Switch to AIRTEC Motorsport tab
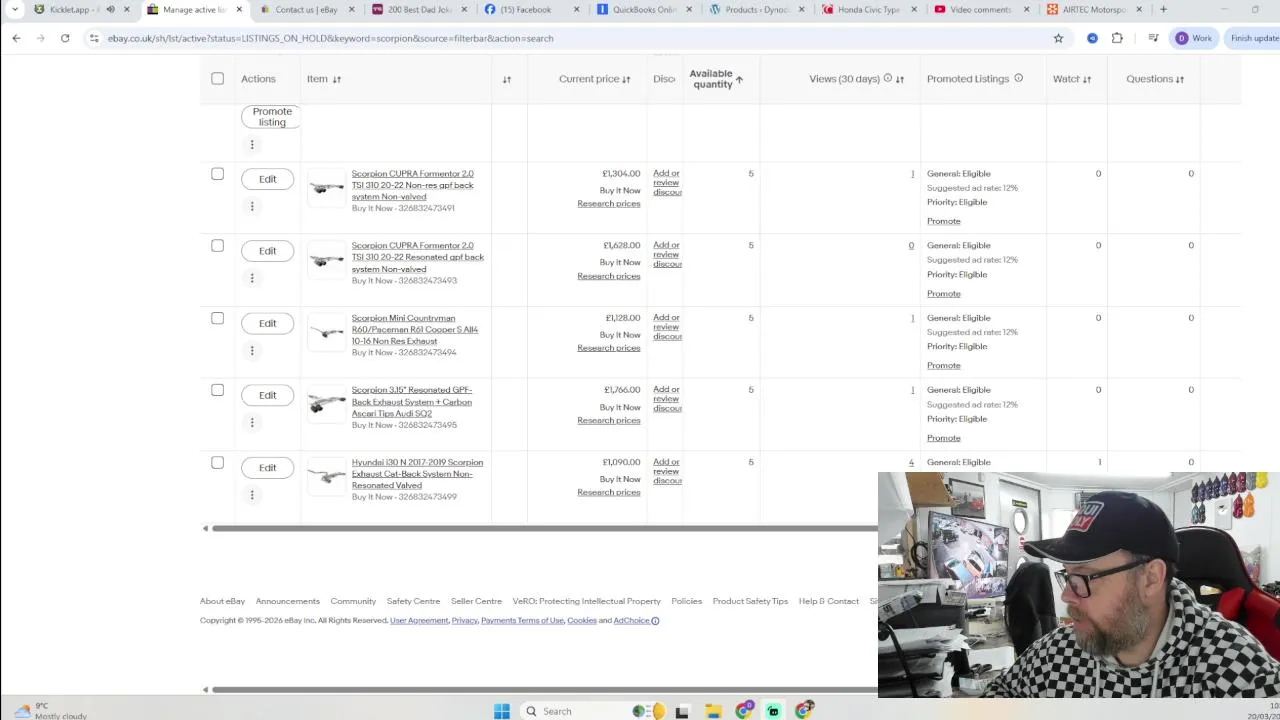 pos(1093,9)
